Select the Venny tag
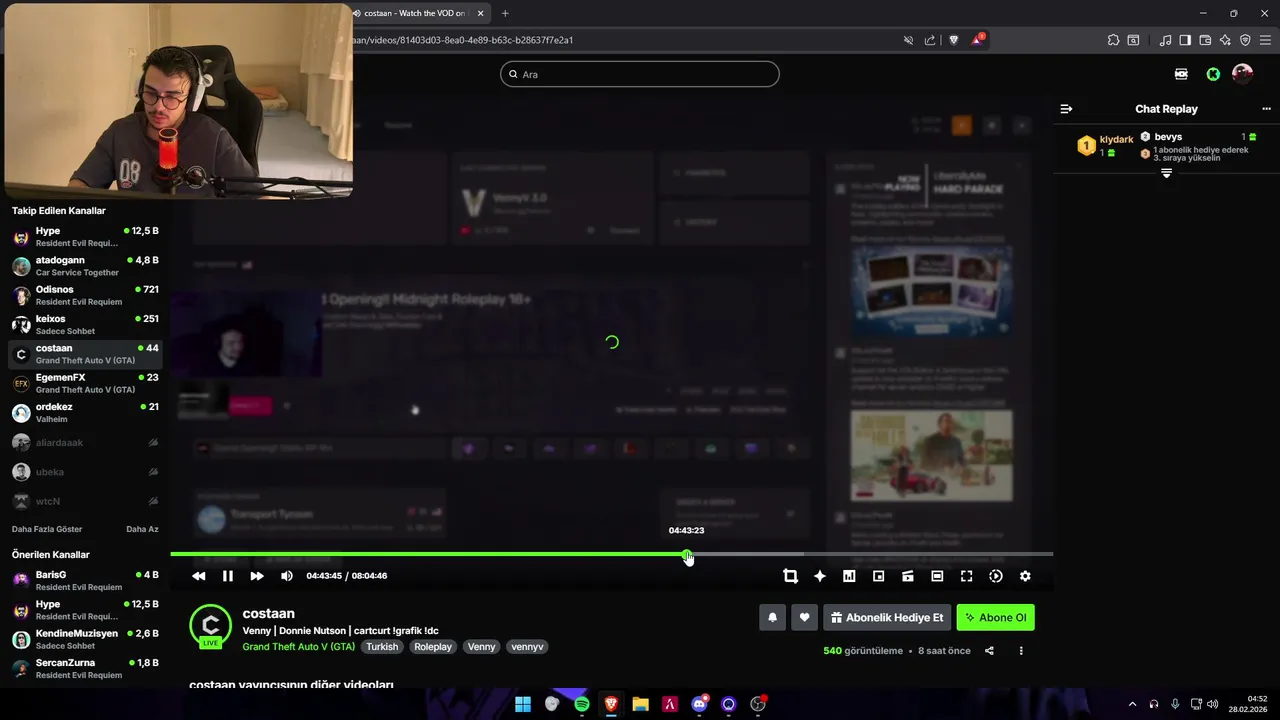This screenshot has width=1280, height=720. pyautogui.click(x=481, y=647)
